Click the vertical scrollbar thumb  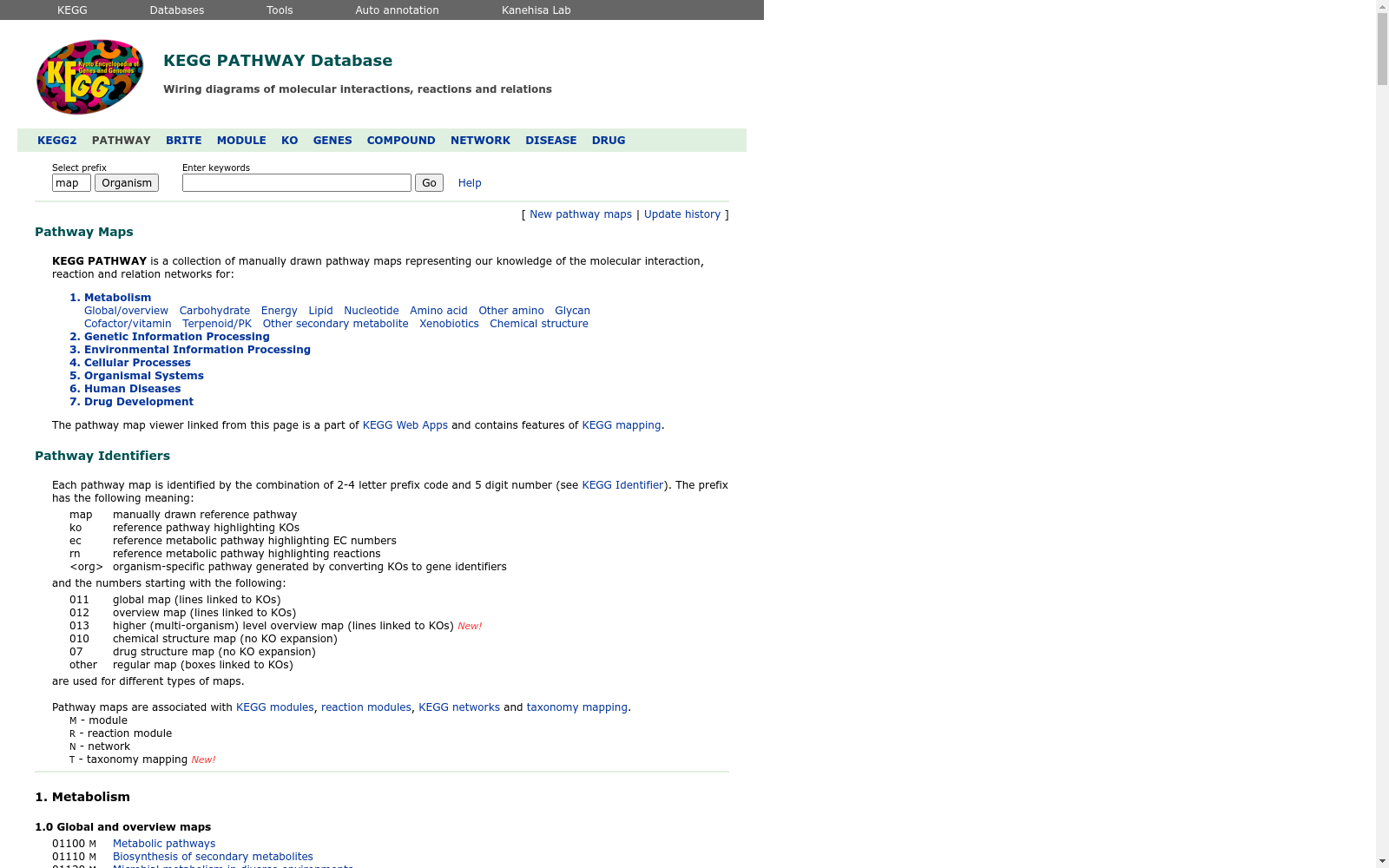(x=1382, y=49)
